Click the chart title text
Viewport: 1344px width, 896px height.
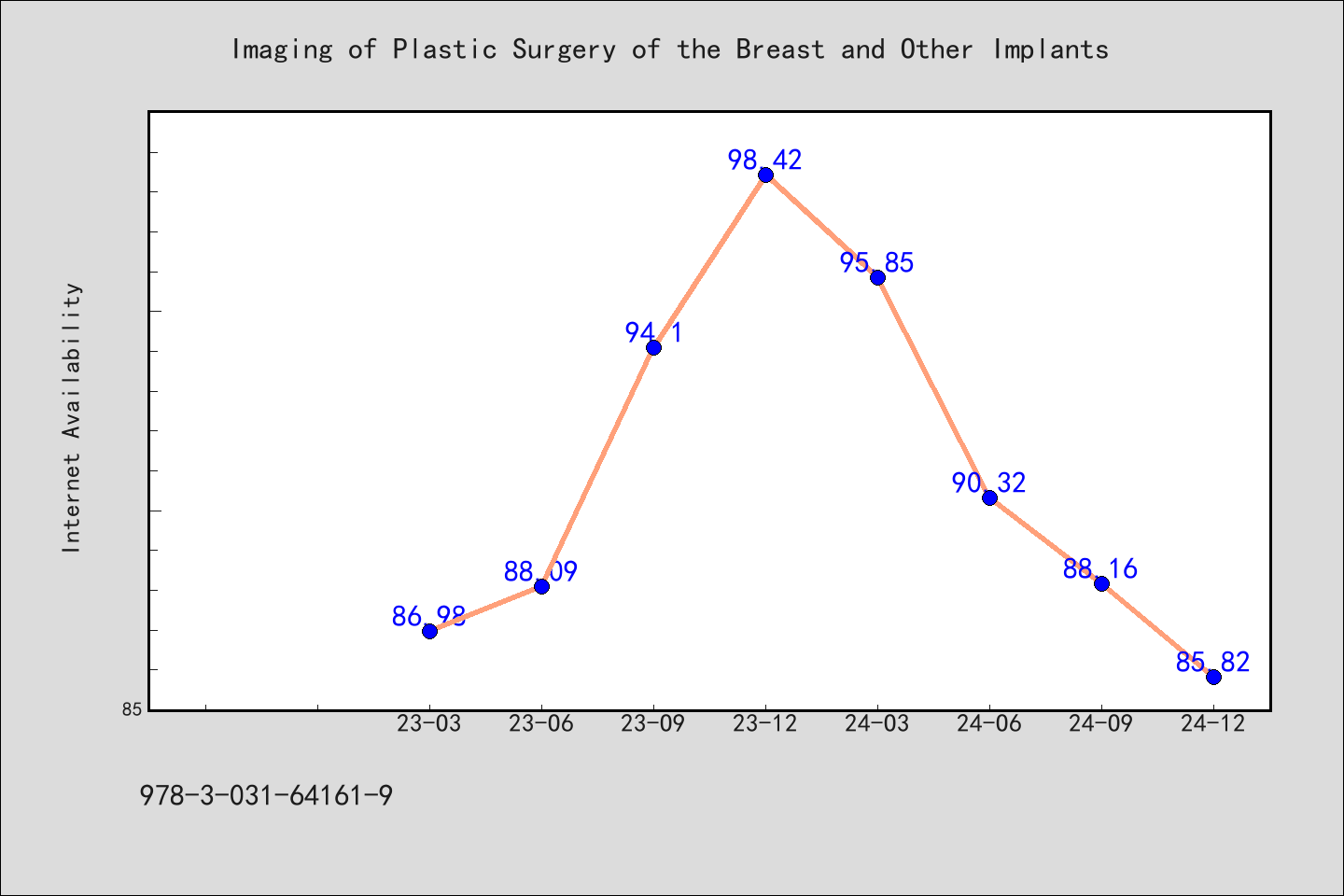point(670,49)
